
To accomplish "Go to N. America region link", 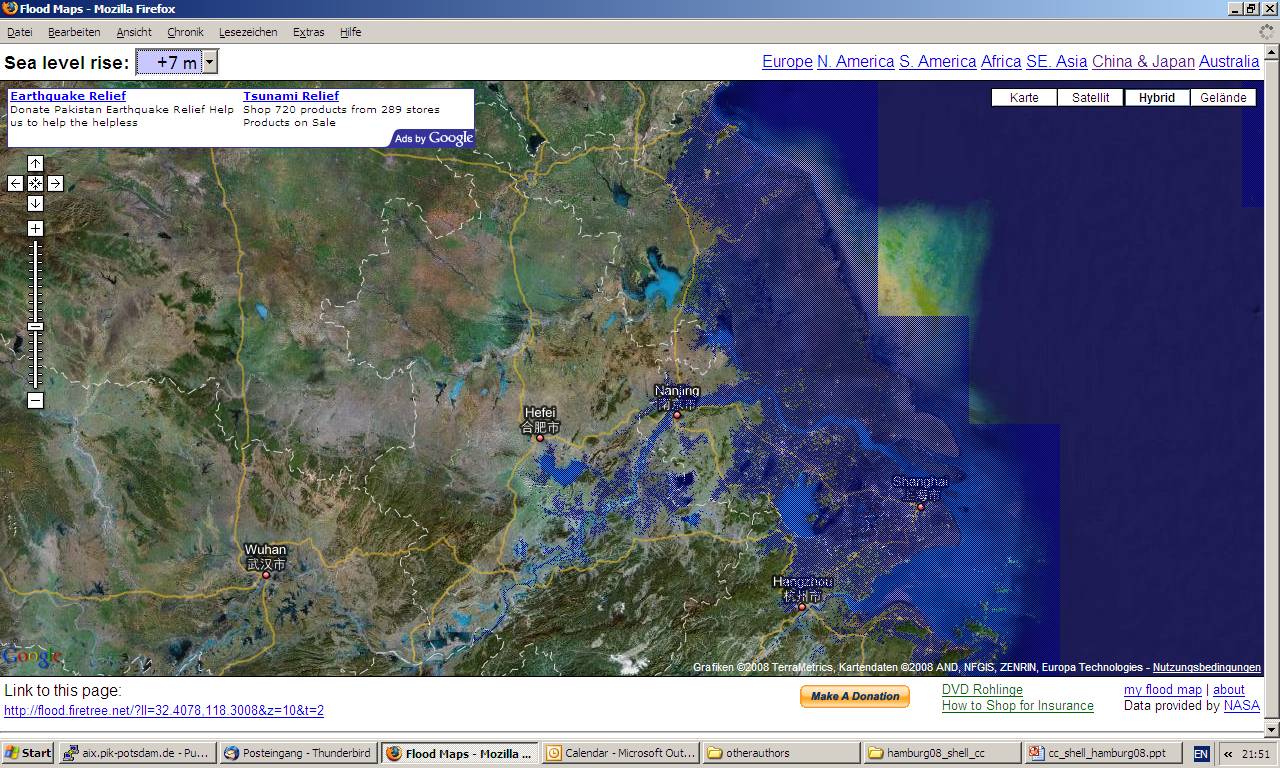I will coord(855,62).
